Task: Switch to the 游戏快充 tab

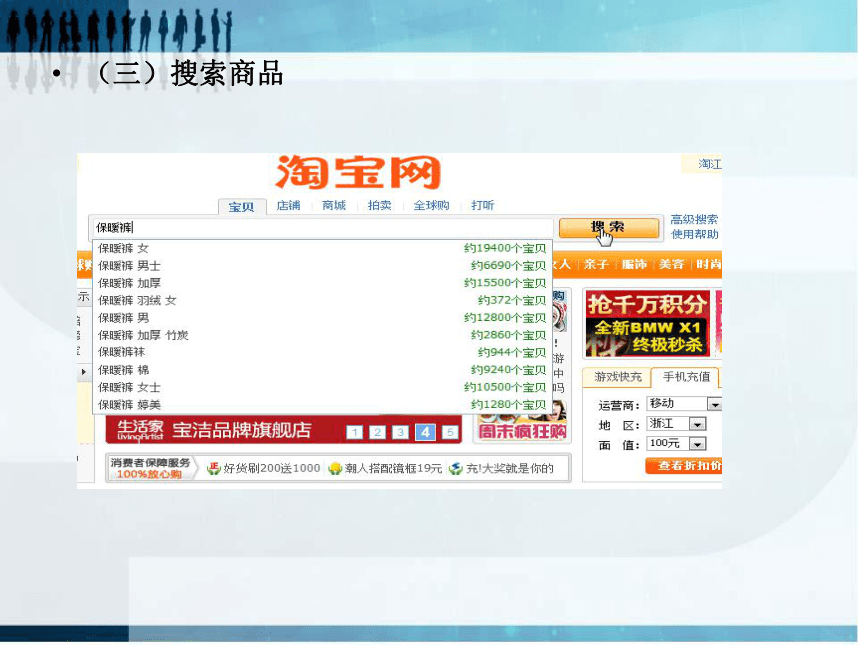Action: (618, 377)
